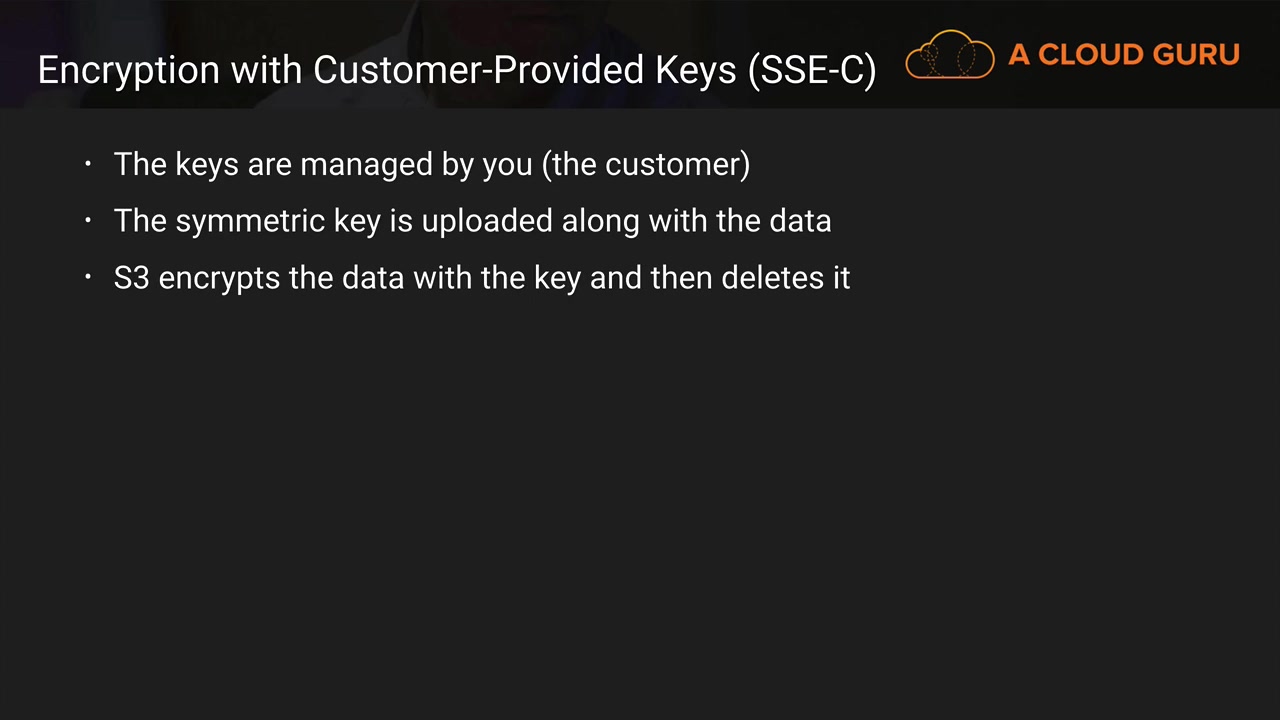Screen dimensions: 1280x720
Task: Select the line 'The keys are managed by you'
Action: coord(432,164)
